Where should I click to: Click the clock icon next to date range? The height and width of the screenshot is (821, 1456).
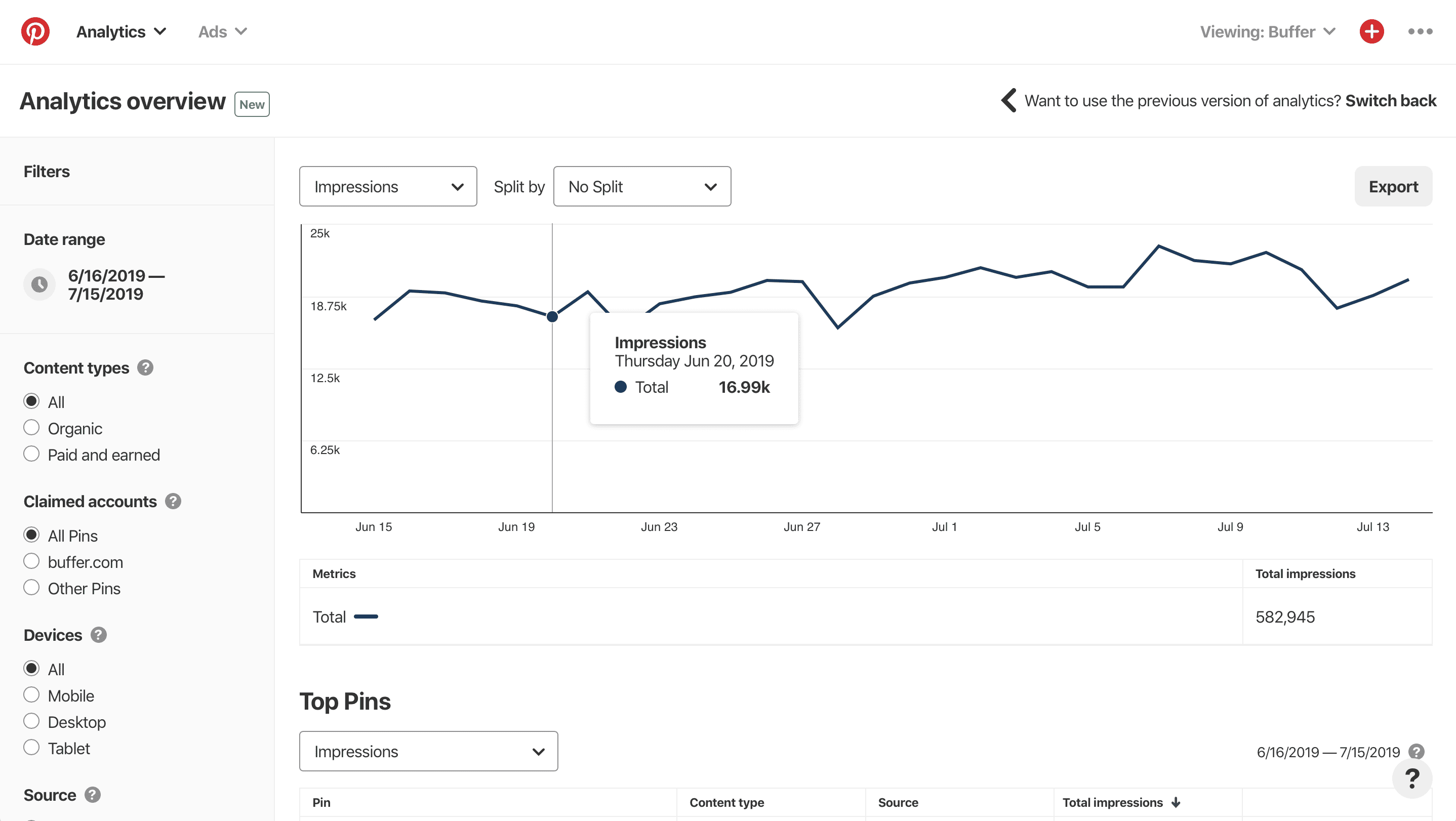(39, 284)
